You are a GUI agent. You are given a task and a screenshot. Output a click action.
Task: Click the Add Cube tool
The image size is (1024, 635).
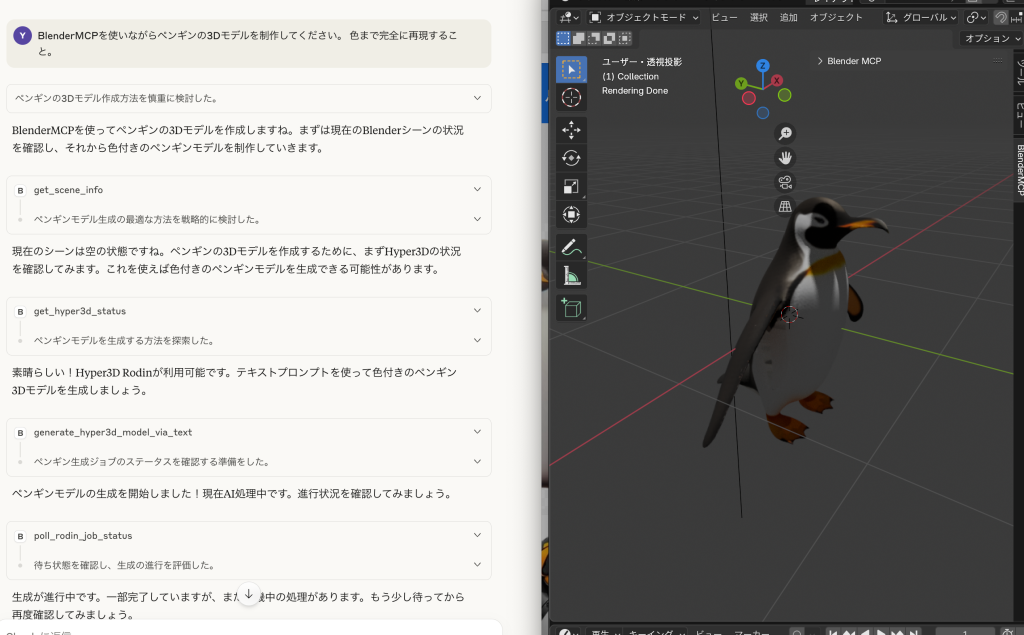tap(571, 308)
